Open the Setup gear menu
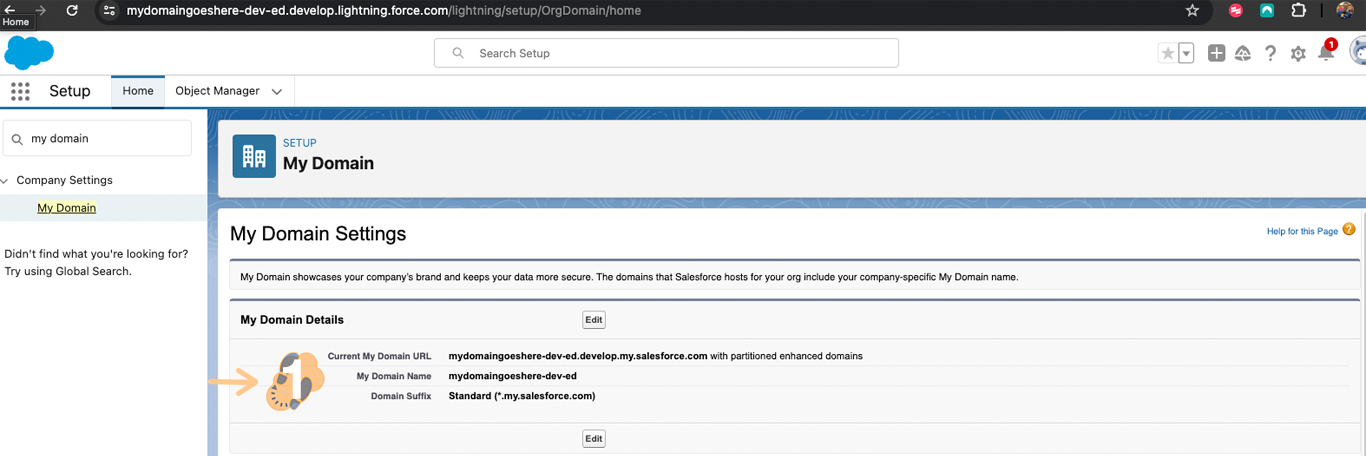Viewport: 1366px width, 456px height. [1298, 54]
